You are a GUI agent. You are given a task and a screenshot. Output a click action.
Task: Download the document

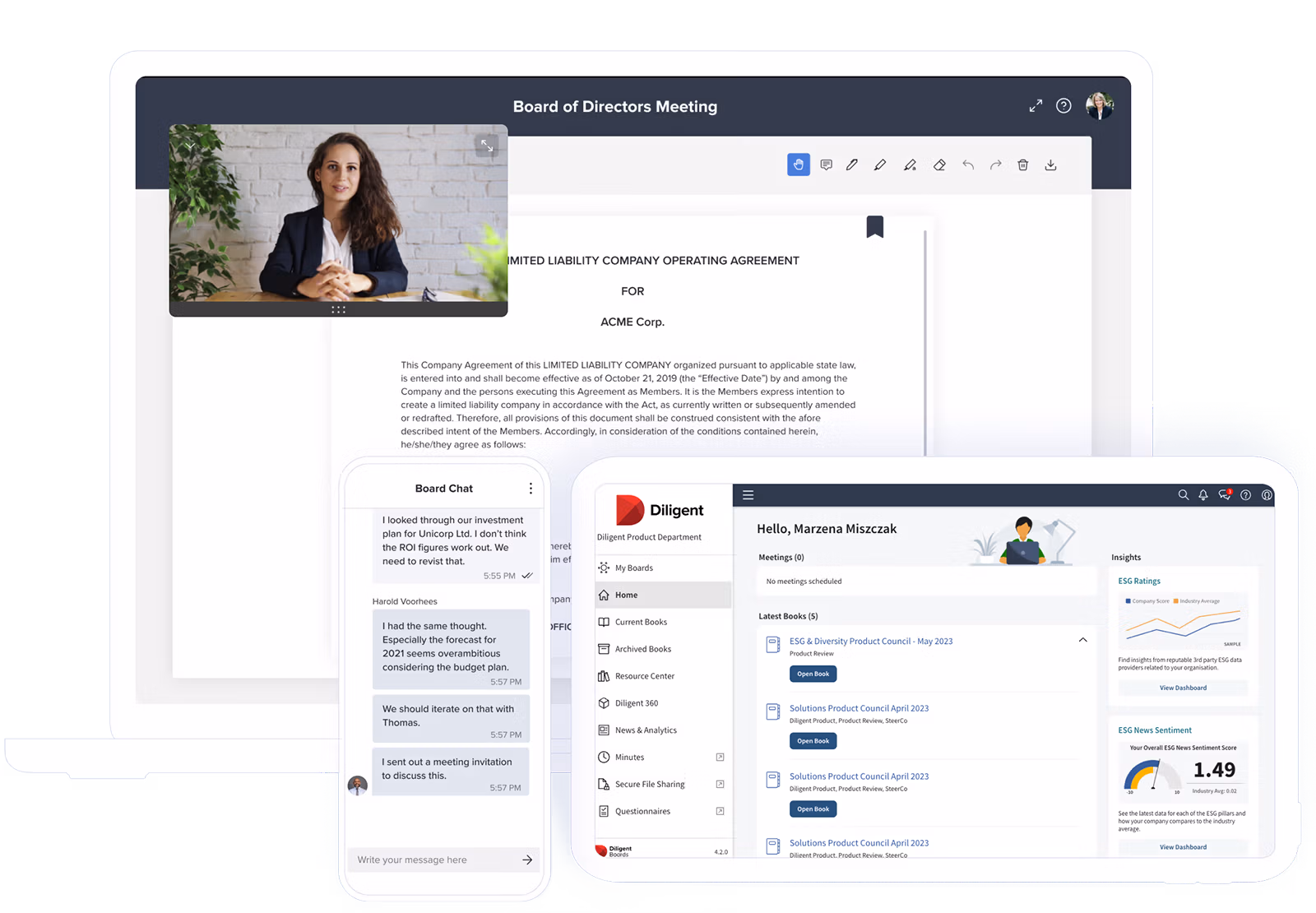click(1050, 165)
